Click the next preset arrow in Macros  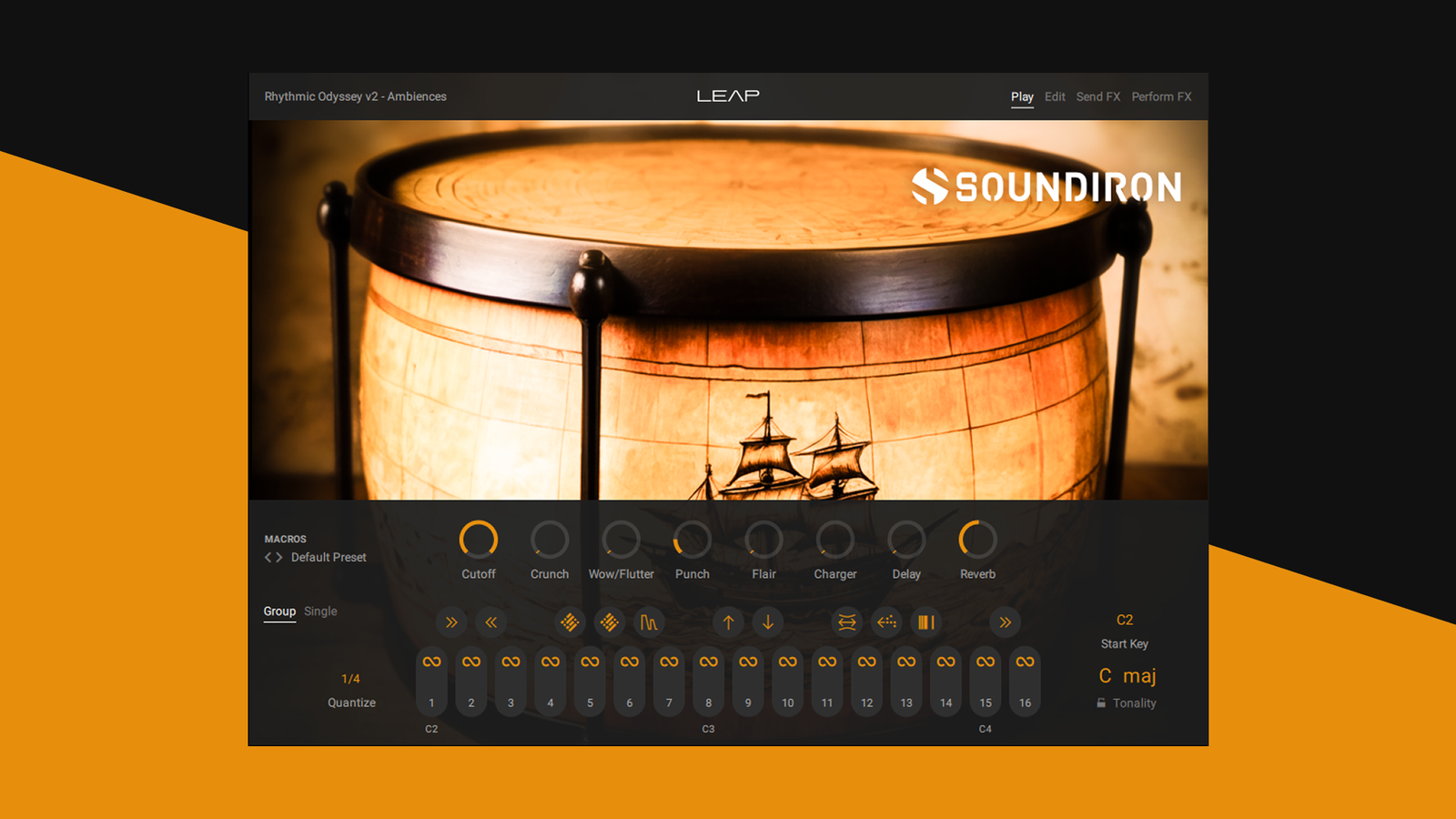coord(279,558)
